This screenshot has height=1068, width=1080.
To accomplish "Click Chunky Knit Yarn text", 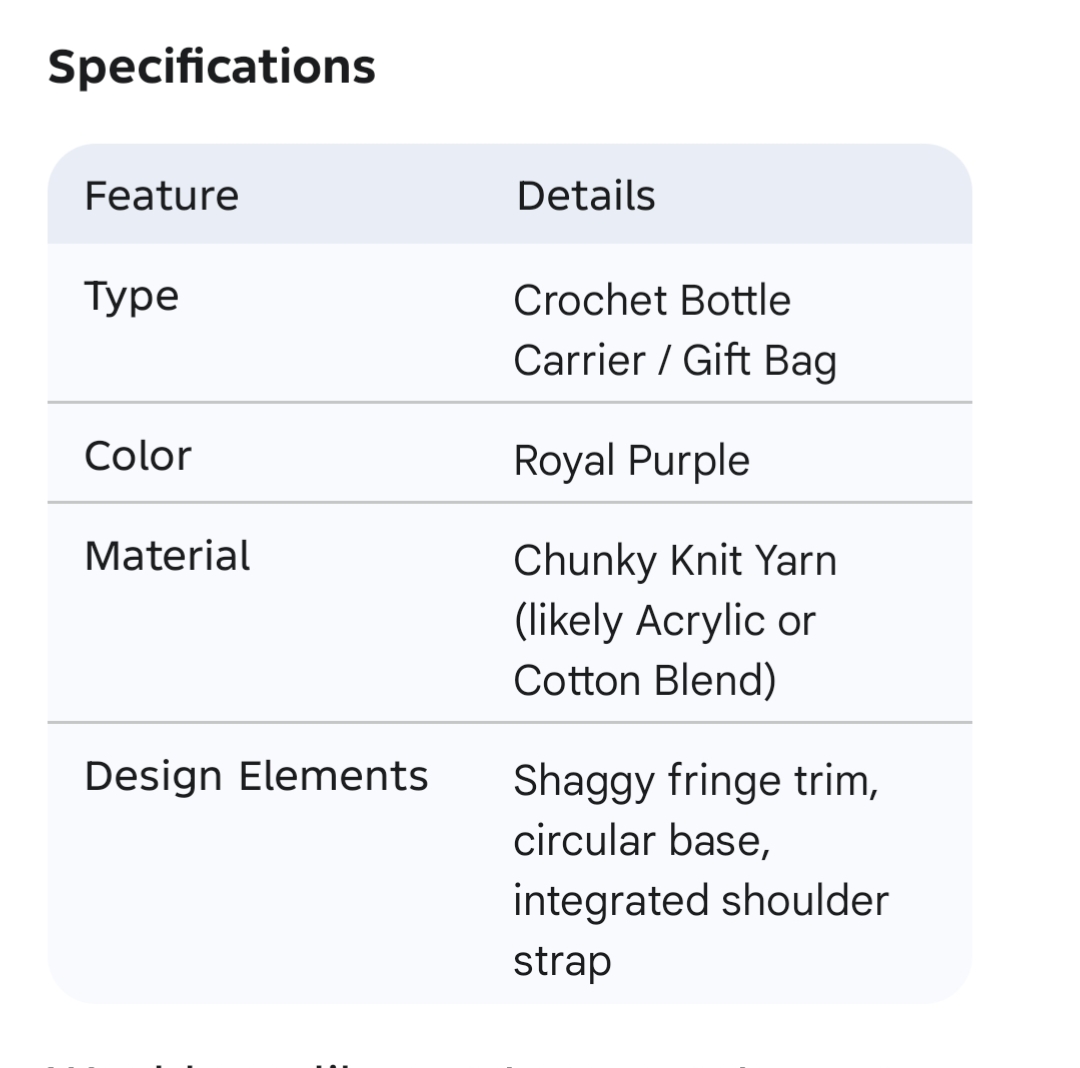I will 675,561.
